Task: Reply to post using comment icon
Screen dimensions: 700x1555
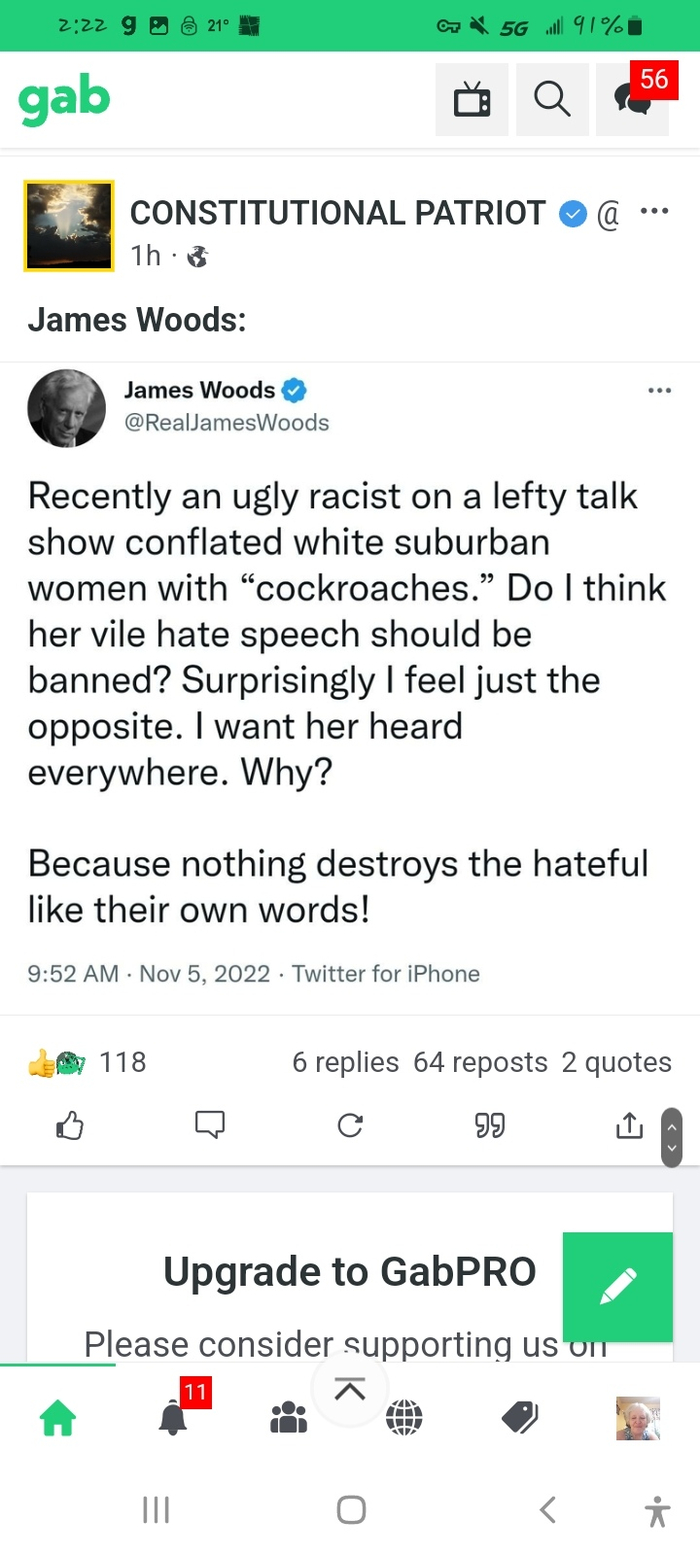Action: coord(210,1126)
